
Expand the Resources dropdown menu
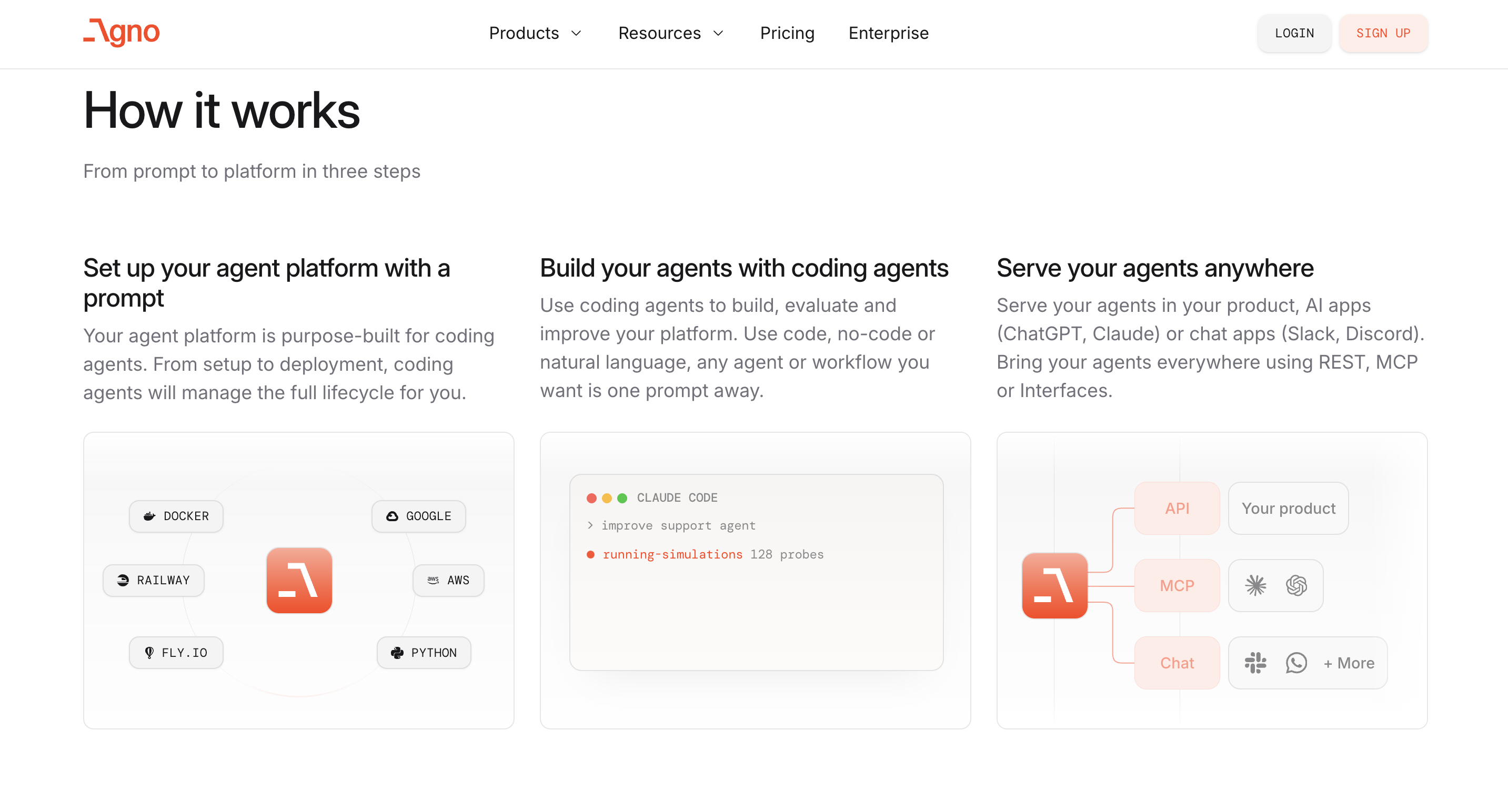(671, 33)
